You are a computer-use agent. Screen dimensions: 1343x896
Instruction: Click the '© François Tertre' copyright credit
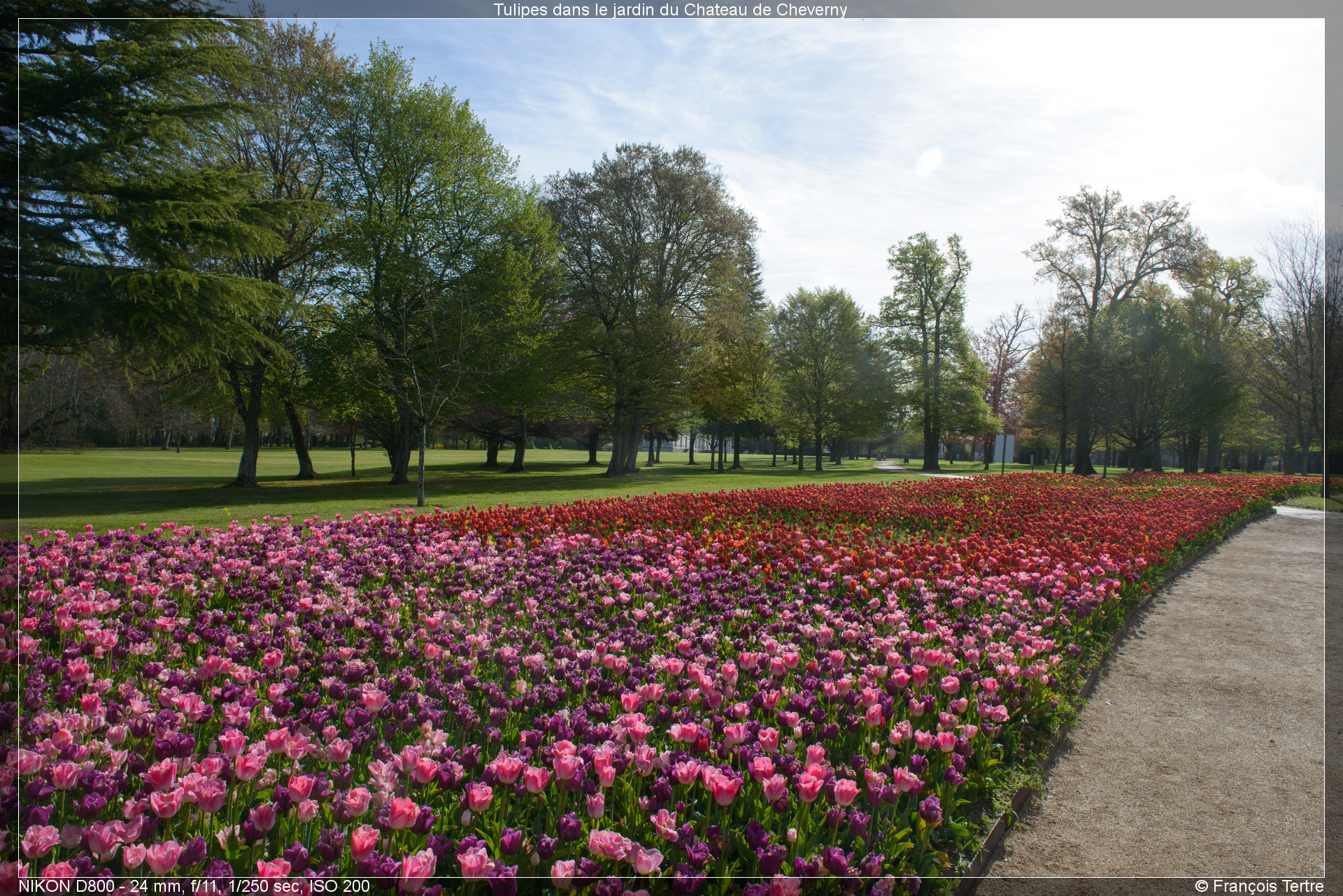pyautogui.click(x=1259, y=886)
